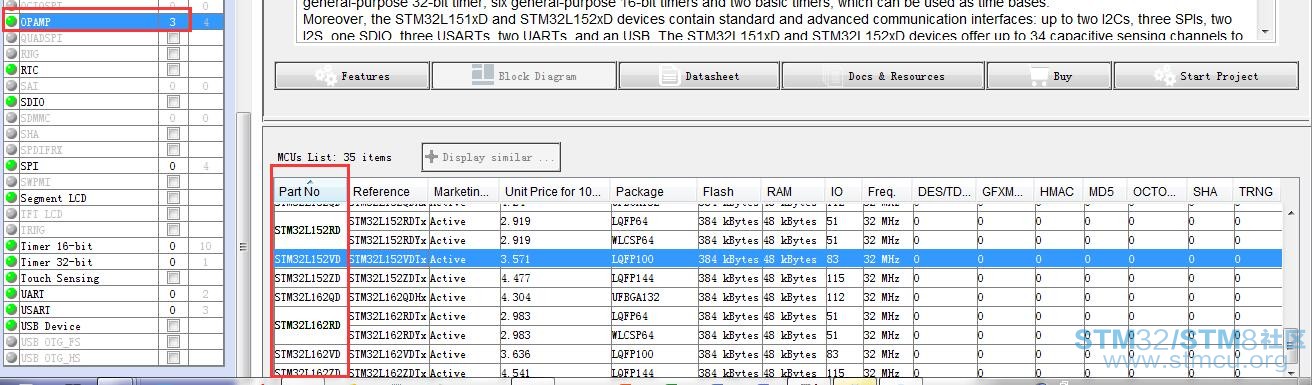
Task: Click the grey dot beside SAI
Action: 11,86
